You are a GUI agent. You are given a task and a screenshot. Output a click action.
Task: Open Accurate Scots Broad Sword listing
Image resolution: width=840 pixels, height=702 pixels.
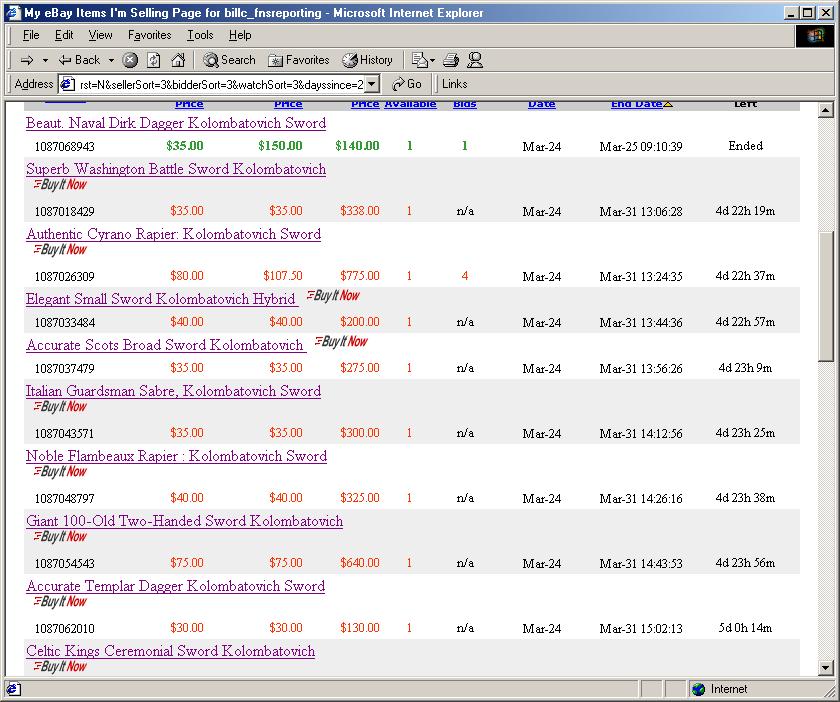[x=165, y=345]
